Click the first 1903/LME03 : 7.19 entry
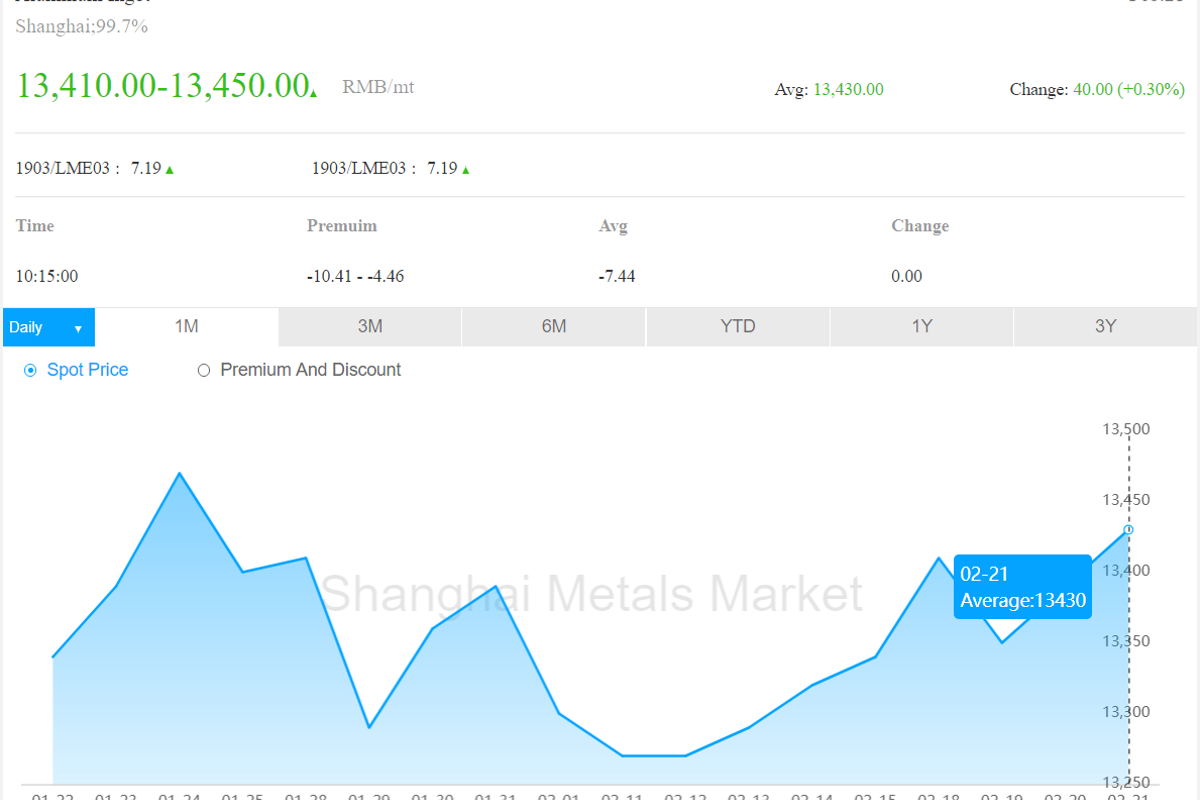Screen dimensions: 1200x800 pos(95,169)
